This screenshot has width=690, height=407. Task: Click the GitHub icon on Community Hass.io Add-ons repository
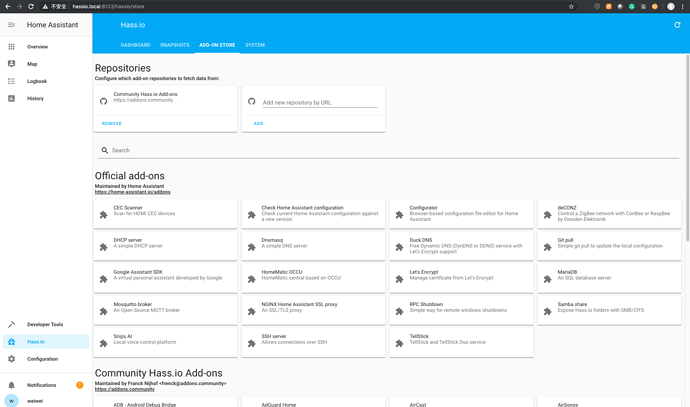pyautogui.click(x=103, y=101)
